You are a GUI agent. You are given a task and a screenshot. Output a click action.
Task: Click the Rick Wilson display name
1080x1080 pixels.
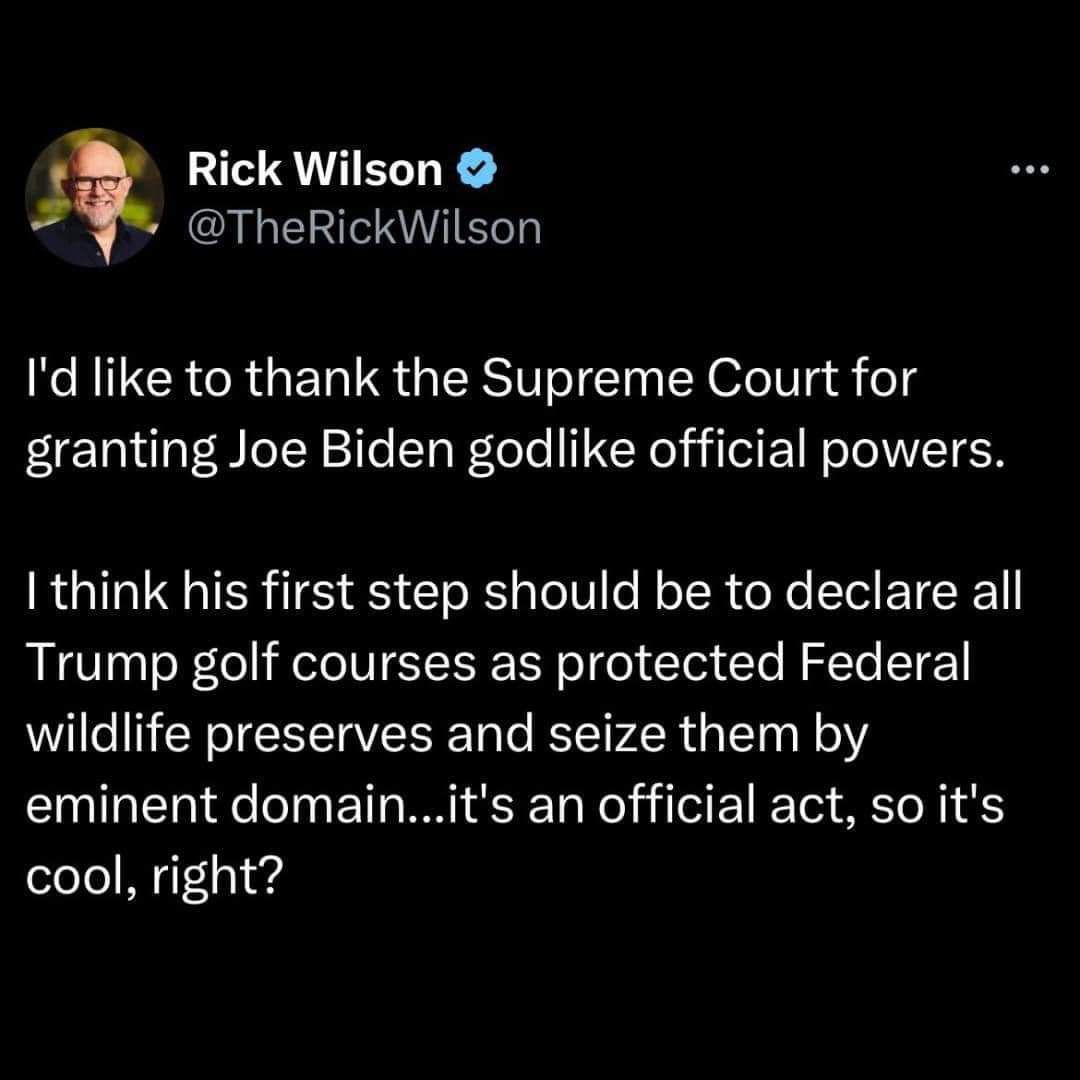[315, 169]
